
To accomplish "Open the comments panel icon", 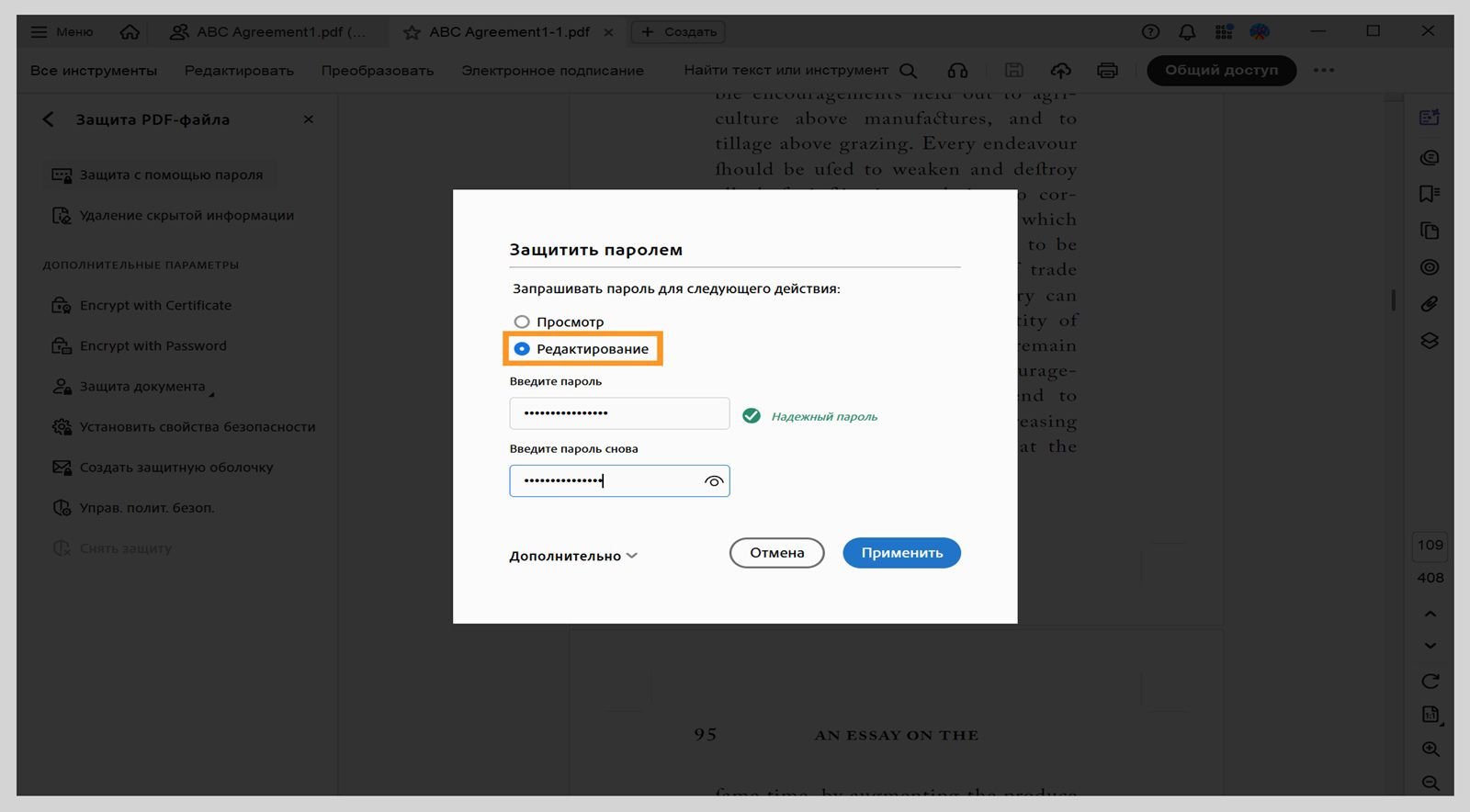I will 1430,158.
